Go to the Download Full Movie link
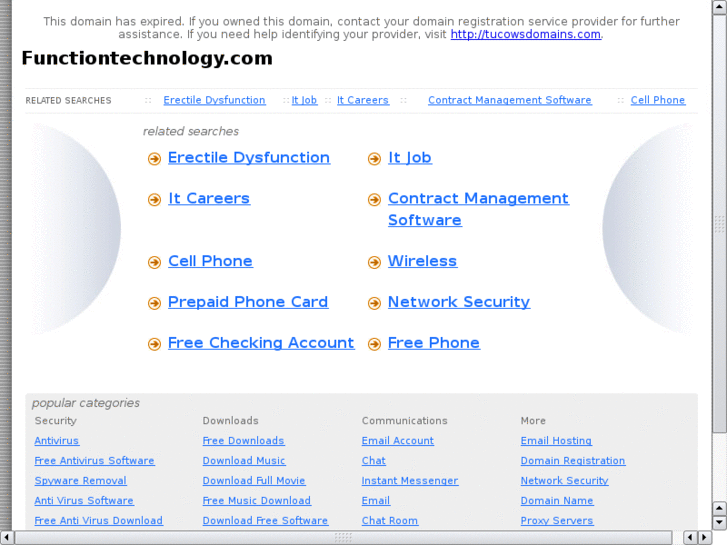Screen dimensions: 727x545 point(253,481)
